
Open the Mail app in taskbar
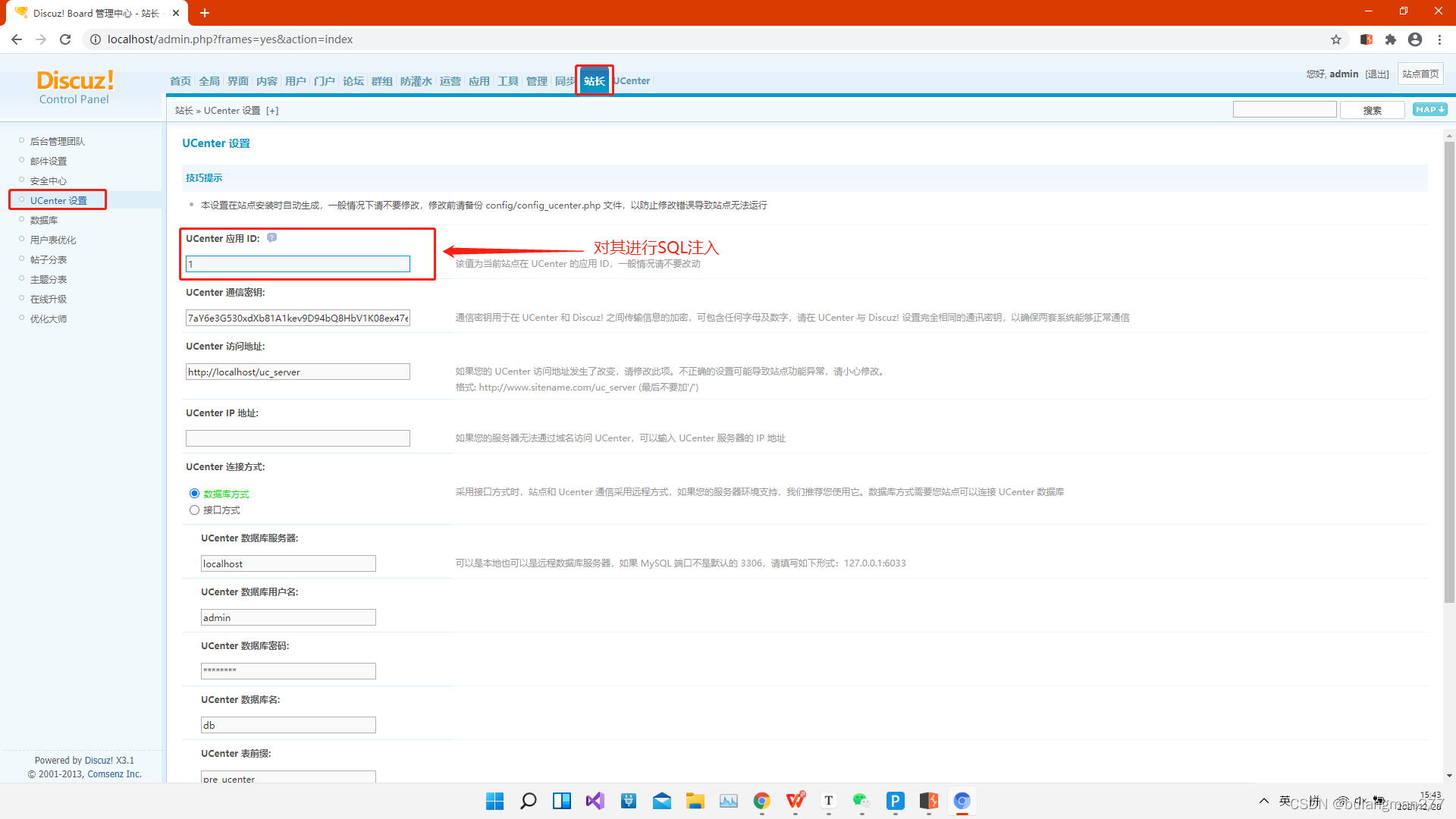(x=662, y=801)
